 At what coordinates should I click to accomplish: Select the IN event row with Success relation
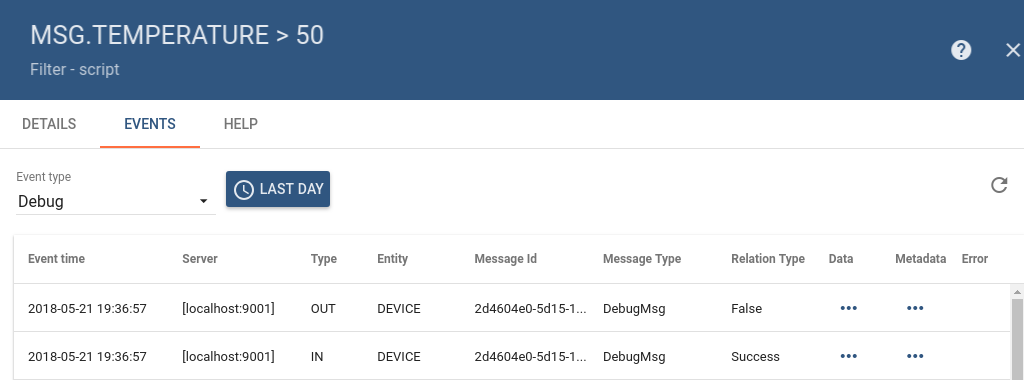coord(512,356)
